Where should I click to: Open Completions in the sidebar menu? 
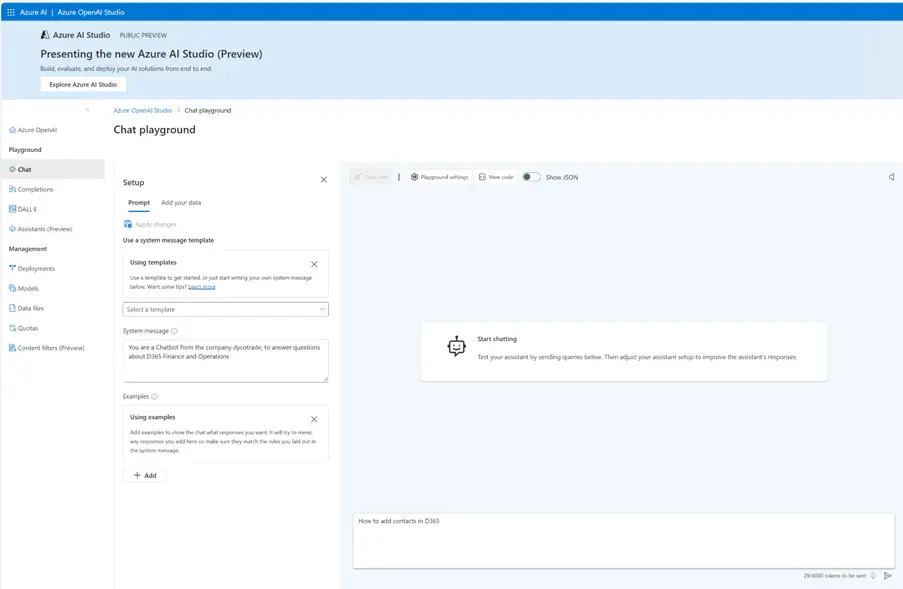(x=35, y=189)
